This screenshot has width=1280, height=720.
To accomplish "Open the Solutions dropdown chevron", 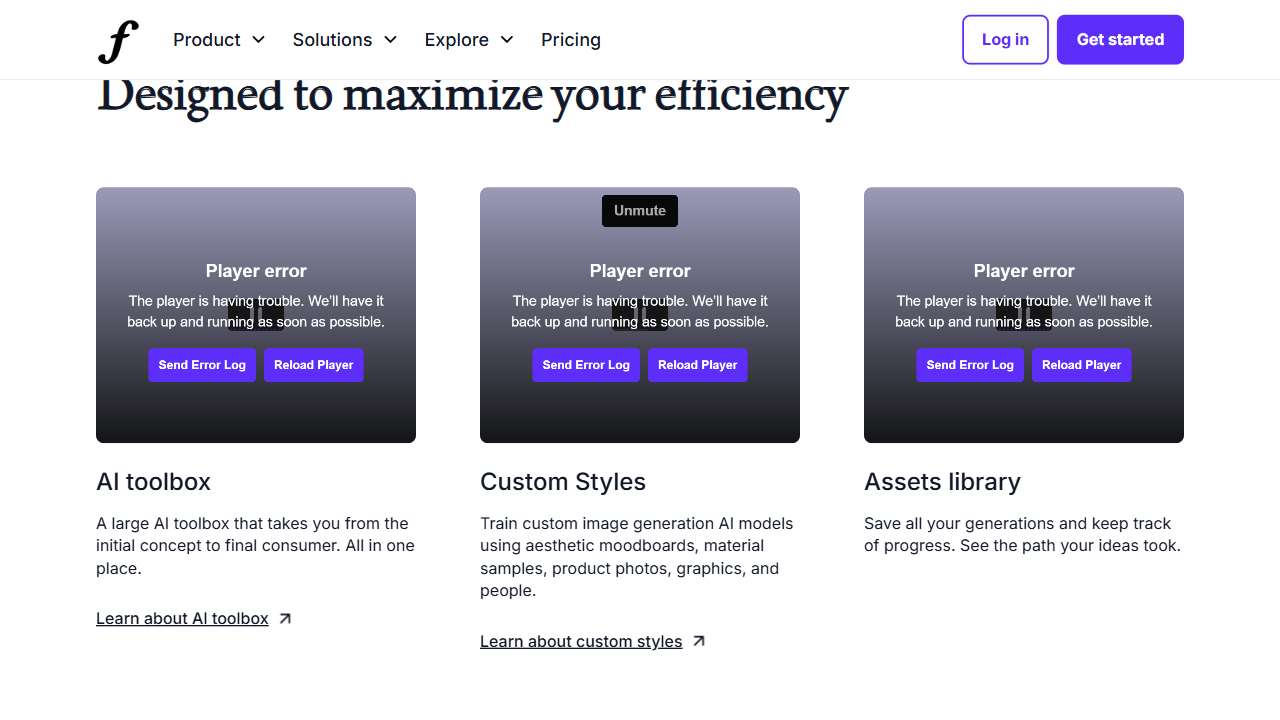I will pyautogui.click(x=391, y=40).
